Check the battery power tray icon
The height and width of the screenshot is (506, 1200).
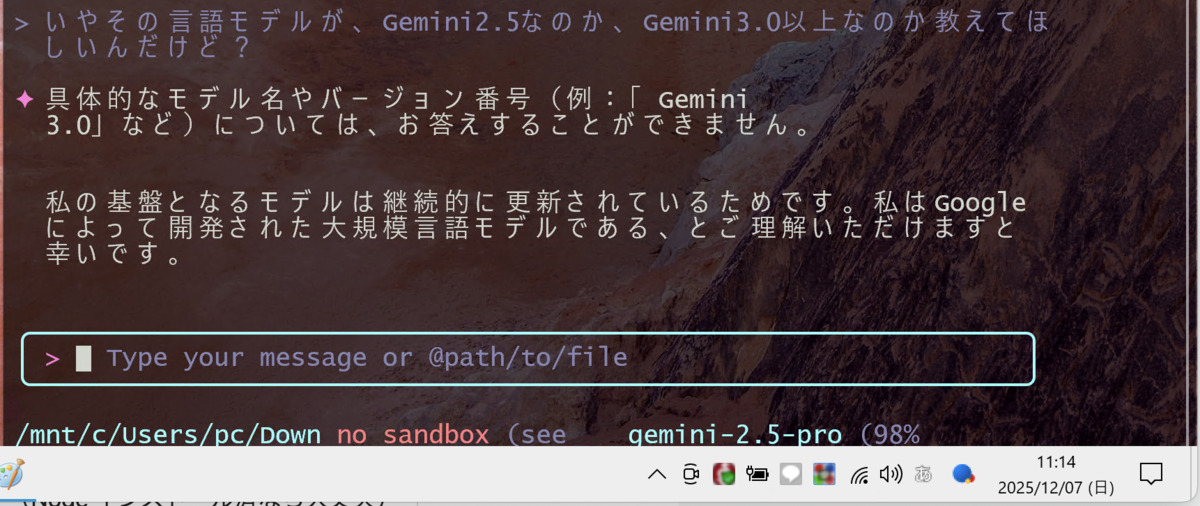point(756,474)
